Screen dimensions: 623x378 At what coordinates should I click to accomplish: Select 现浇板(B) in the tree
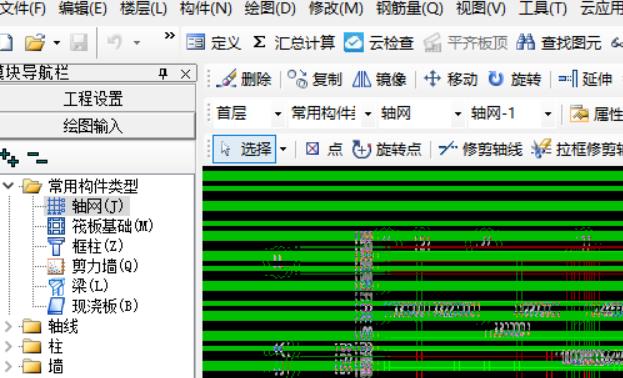105,306
